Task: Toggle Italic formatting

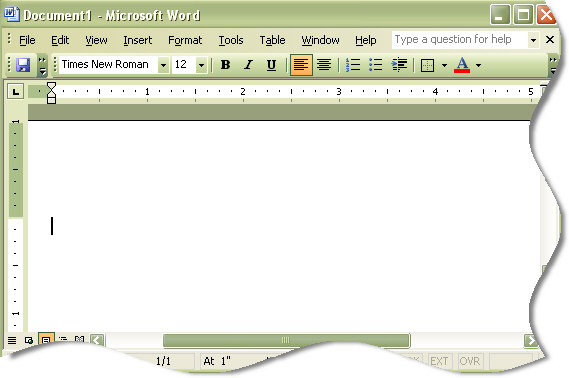Action: coord(248,65)
